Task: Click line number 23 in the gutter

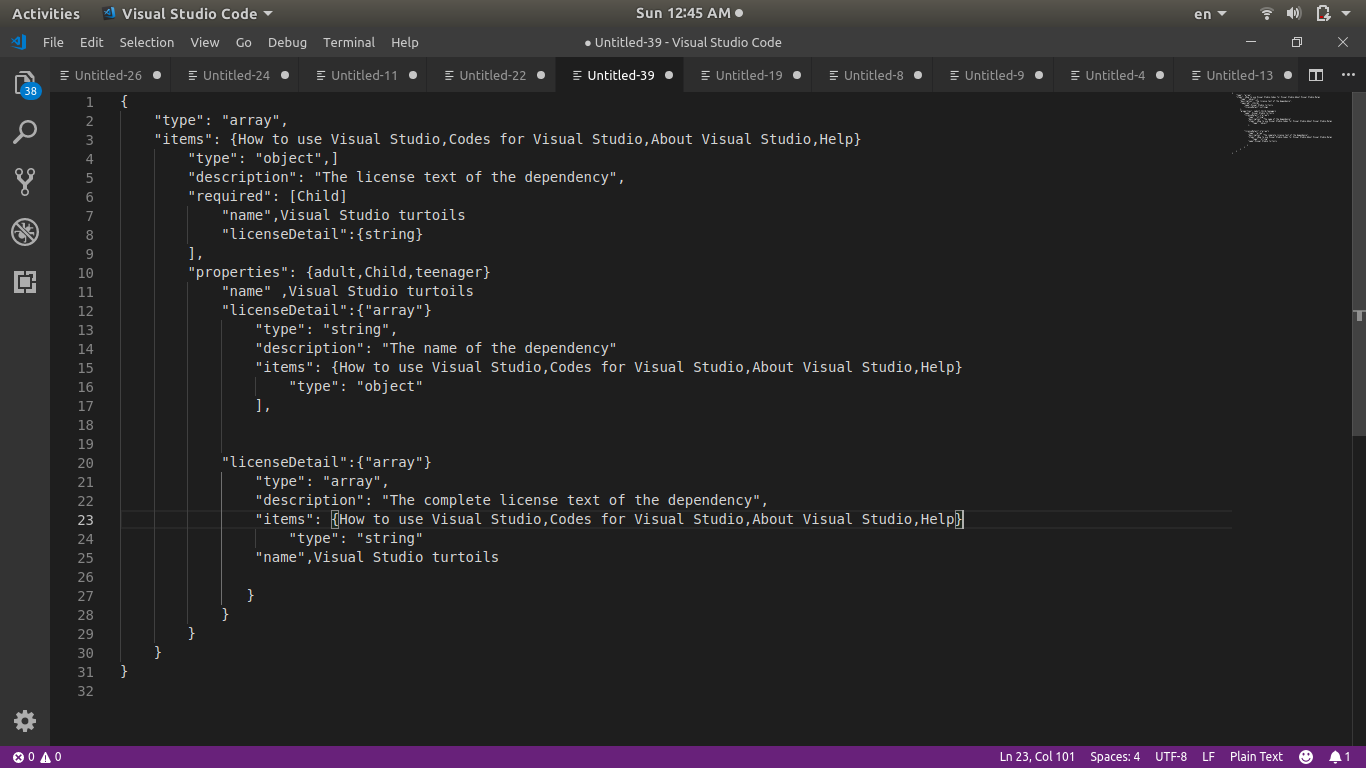Action: [85, 520]
